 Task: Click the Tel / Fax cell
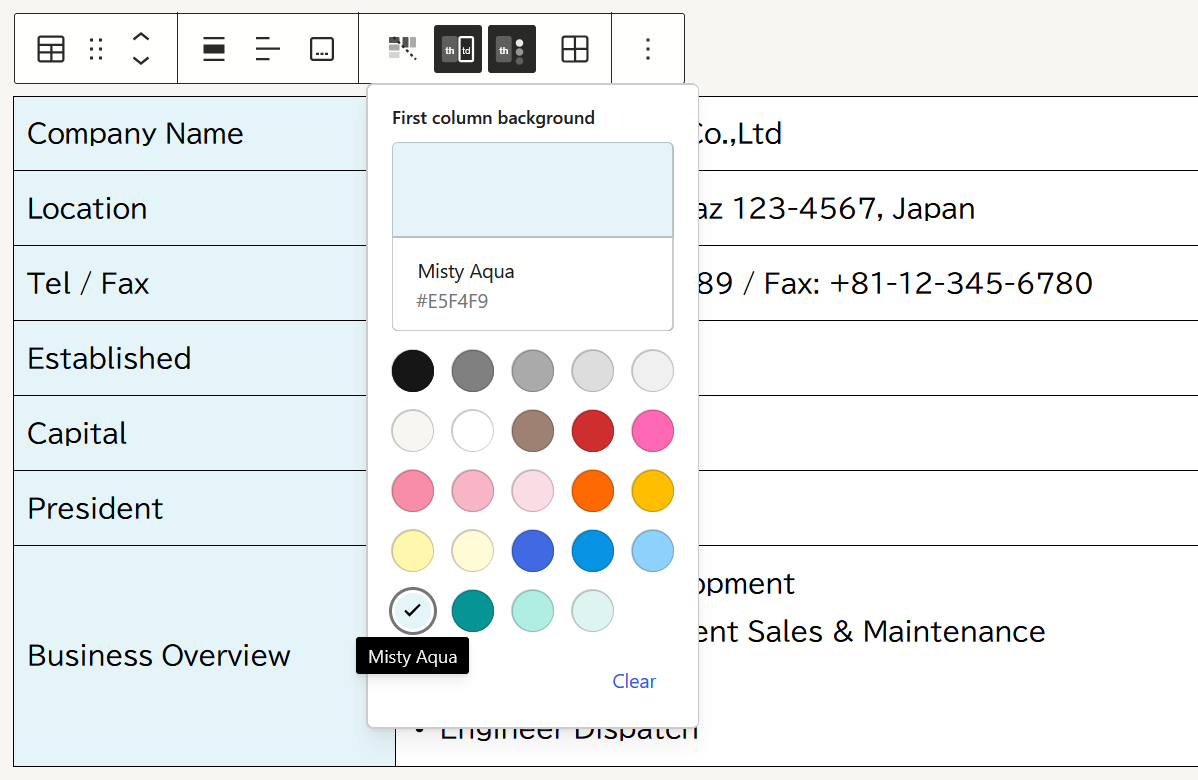(191, 283)
